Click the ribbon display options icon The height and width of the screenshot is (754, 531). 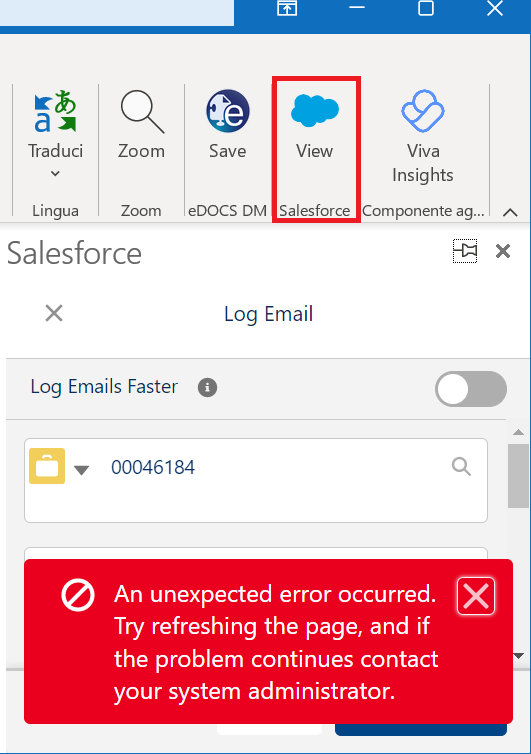287,9
